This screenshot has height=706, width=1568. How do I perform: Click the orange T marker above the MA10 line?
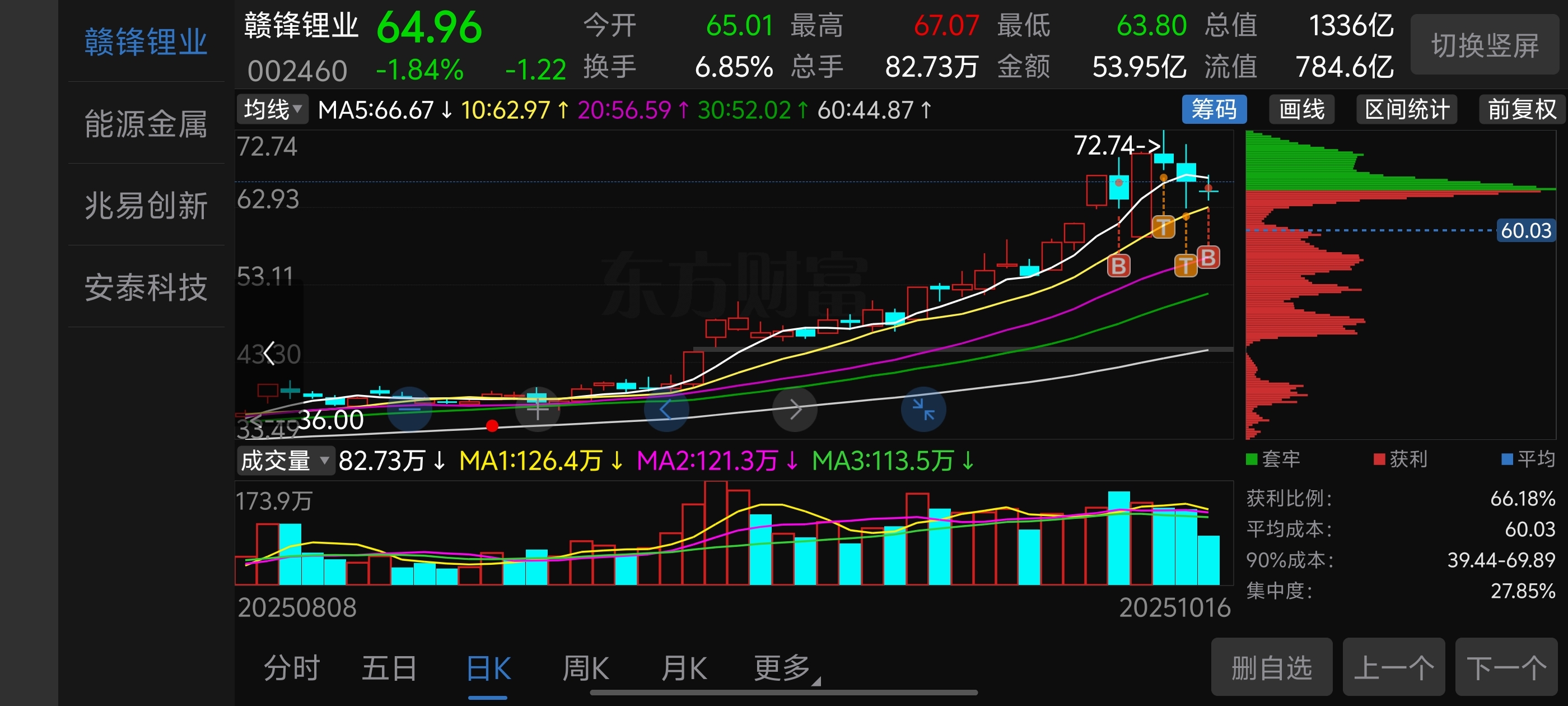pyautogui.click(x=1163, y=227)
